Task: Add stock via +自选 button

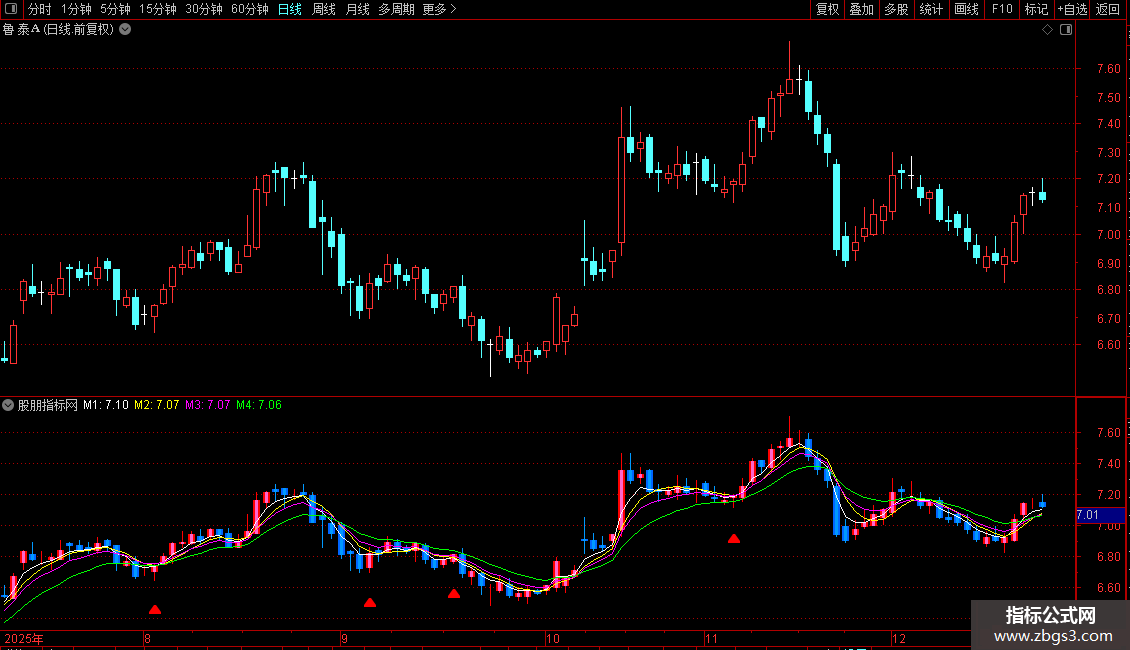Action: point(1072,9)
